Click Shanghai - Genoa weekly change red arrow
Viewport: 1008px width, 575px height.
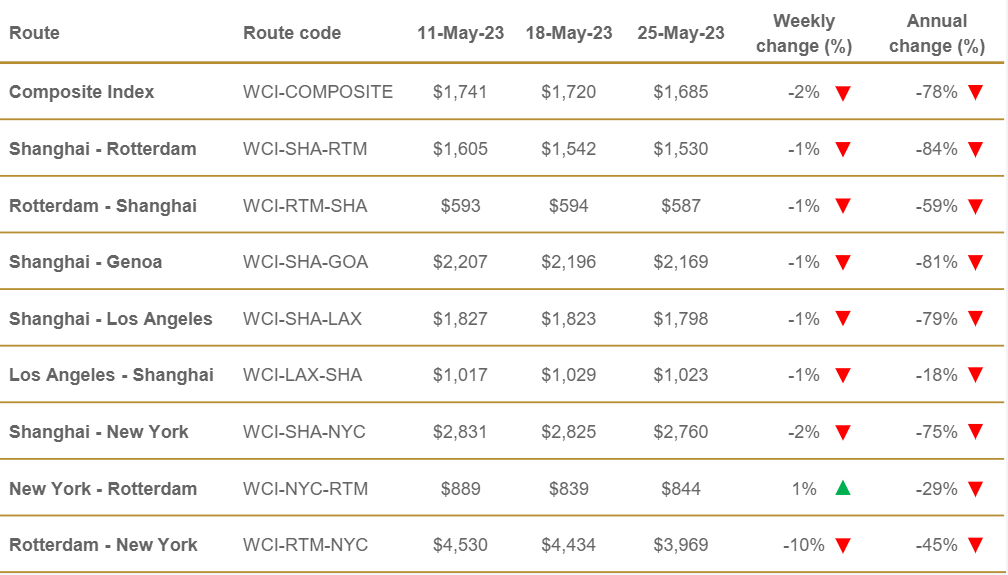point(843,263)
